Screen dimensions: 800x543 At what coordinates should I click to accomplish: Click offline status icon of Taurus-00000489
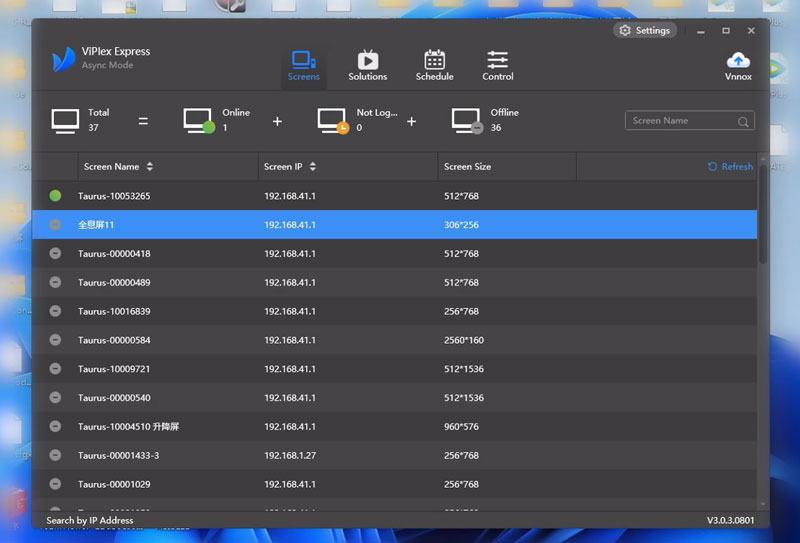pyautogui.click(x=55, y=282)
